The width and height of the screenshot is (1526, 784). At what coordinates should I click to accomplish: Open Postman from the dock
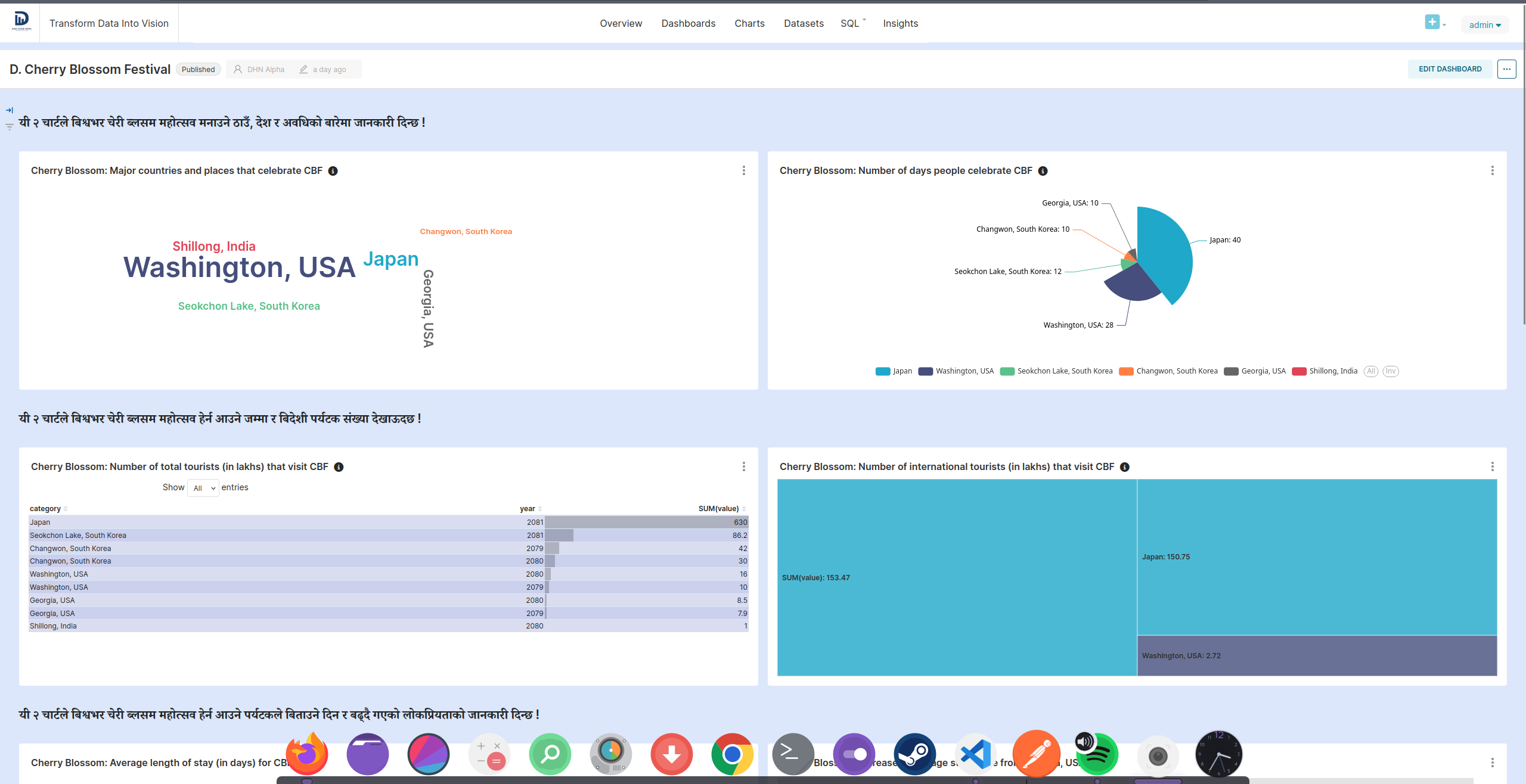click(1037, 754)
